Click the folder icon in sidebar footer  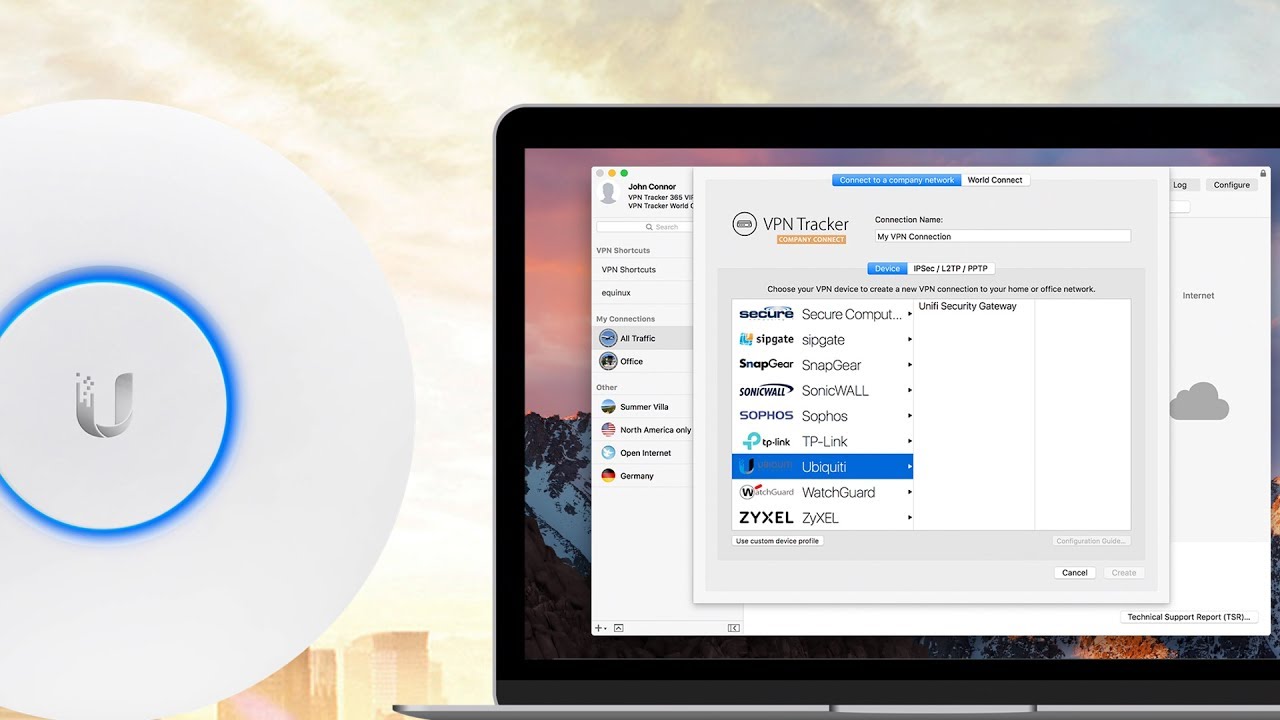click(619, 628)
